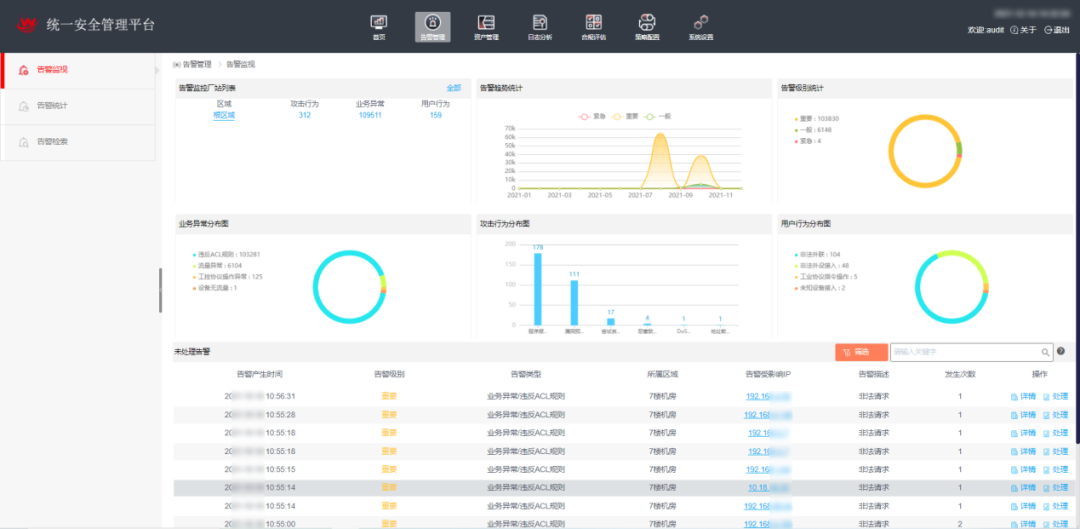Click the 告警产生时间 column header
This screenshot has height=529, width=1080.
259,375
